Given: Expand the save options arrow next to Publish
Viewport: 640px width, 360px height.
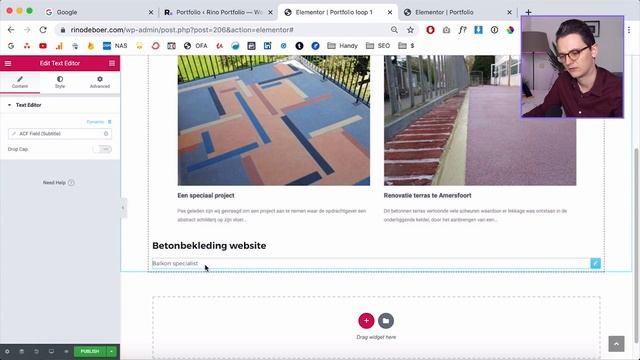Looking at the screenshot, I should coord(111,351).
